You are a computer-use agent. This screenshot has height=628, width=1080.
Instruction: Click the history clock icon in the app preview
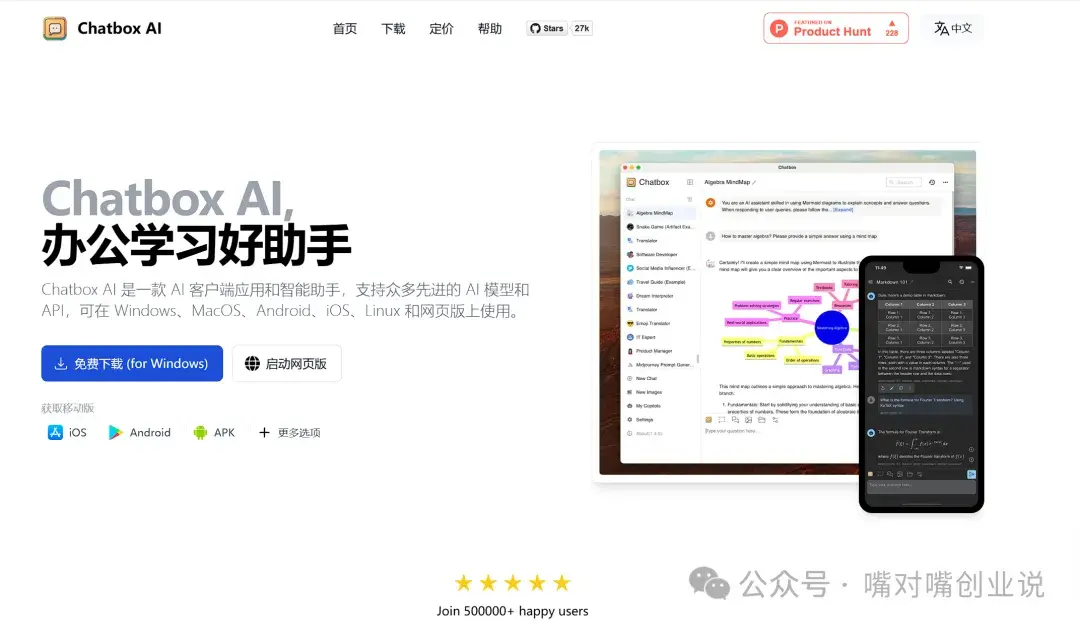tap(932, 182)
